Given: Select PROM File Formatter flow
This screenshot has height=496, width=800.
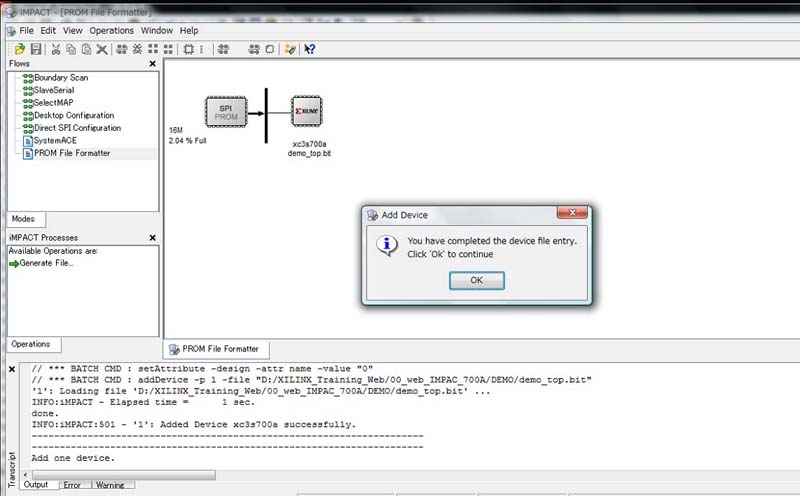Looking at the screenshot, I should coord(72,153).
